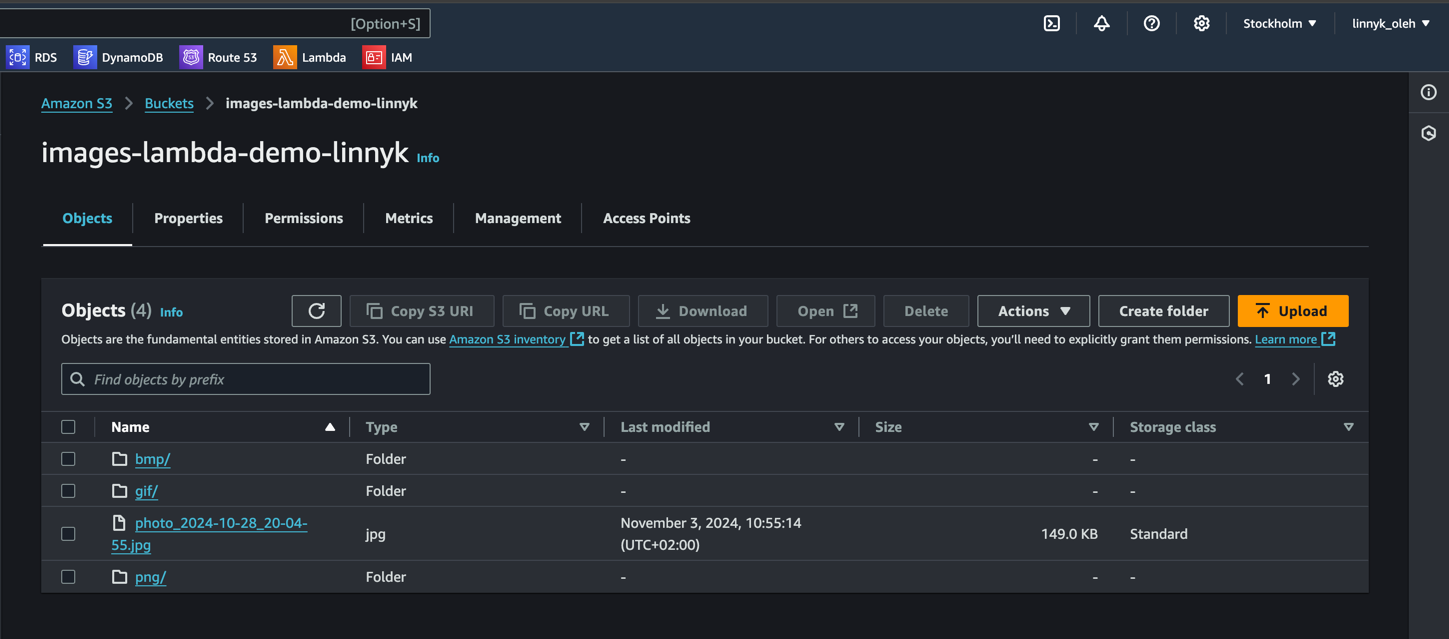Switch to the Access Points tab
The image size is (1449, 639).
pyautogui.click(x=646, y=218)
